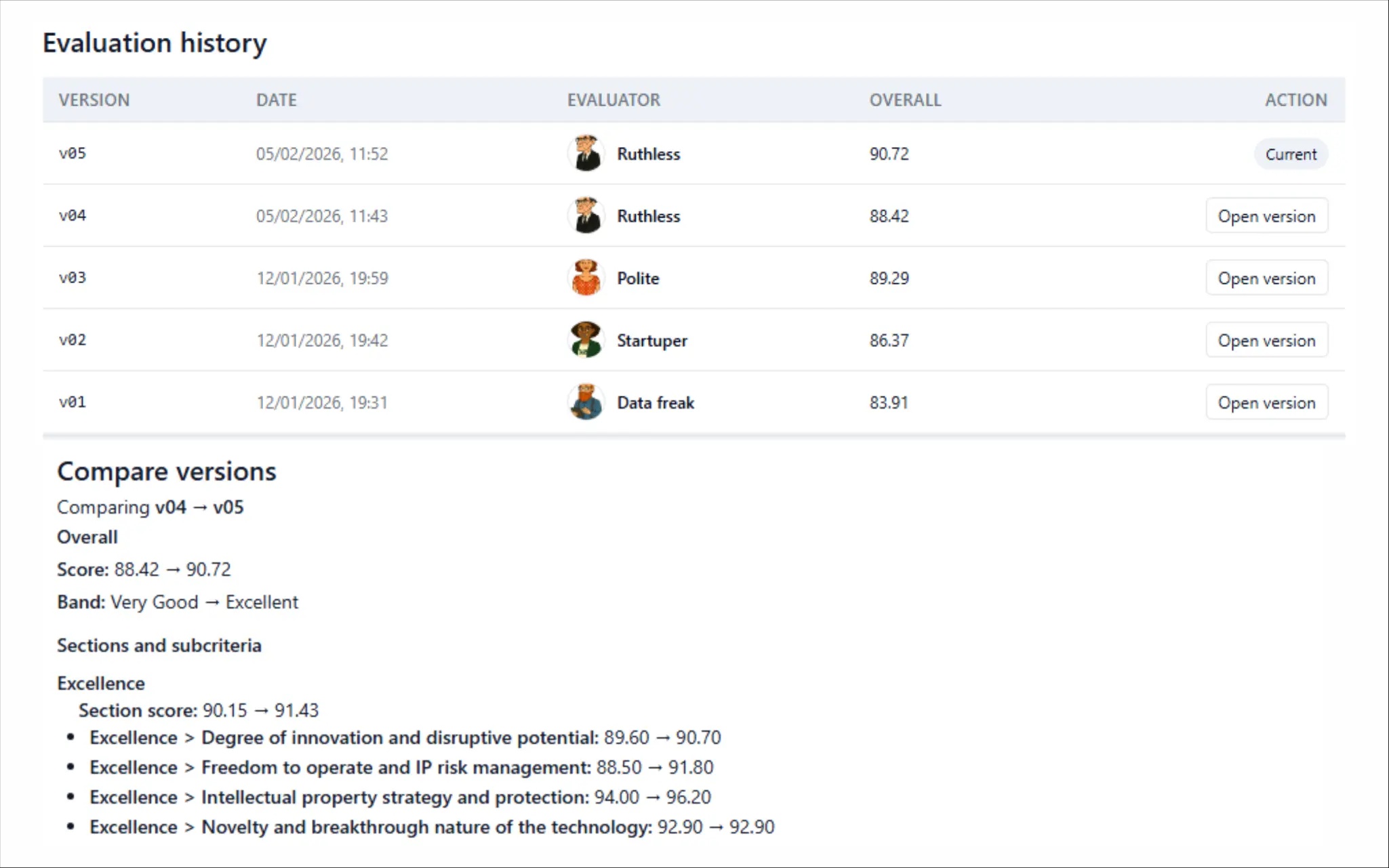The height and width of the screenshot is (868, 1389).
Task: Select the v03 version cell
Action: 73,278
